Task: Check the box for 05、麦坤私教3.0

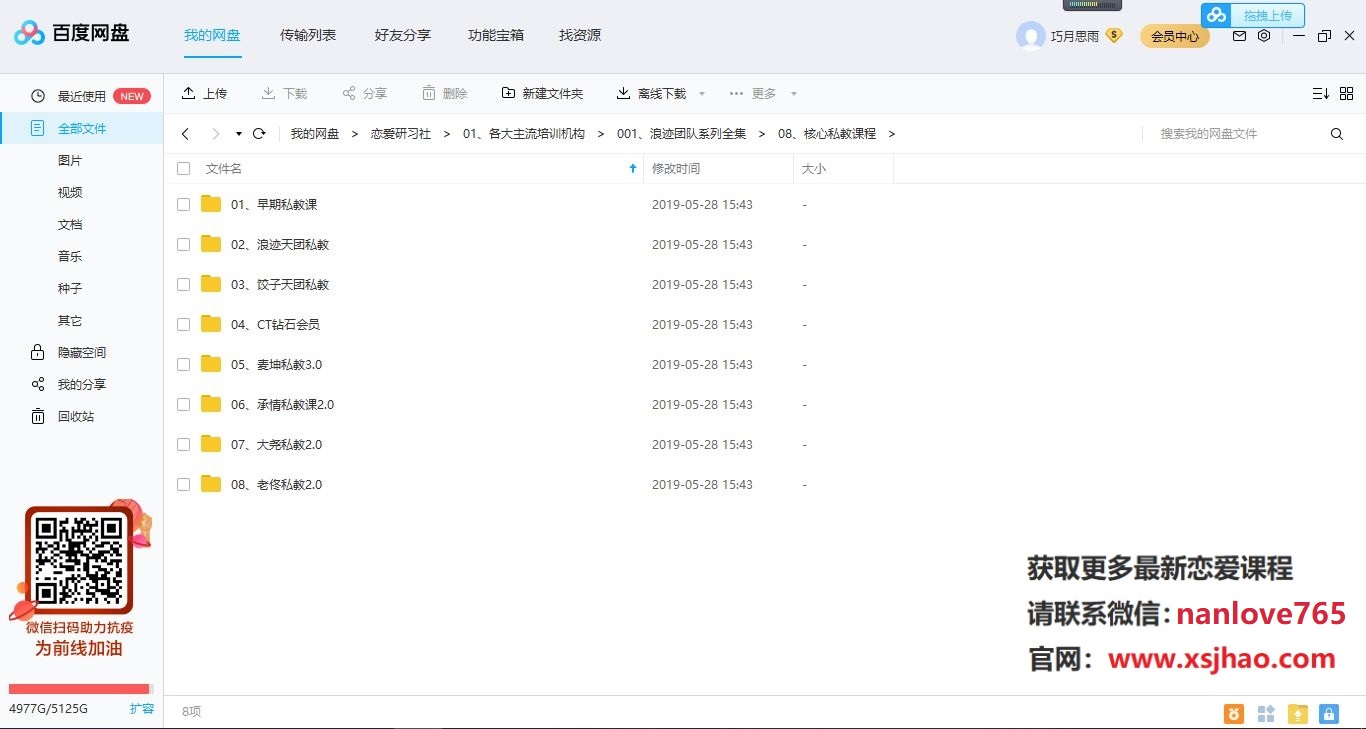Action: (183, 364)
